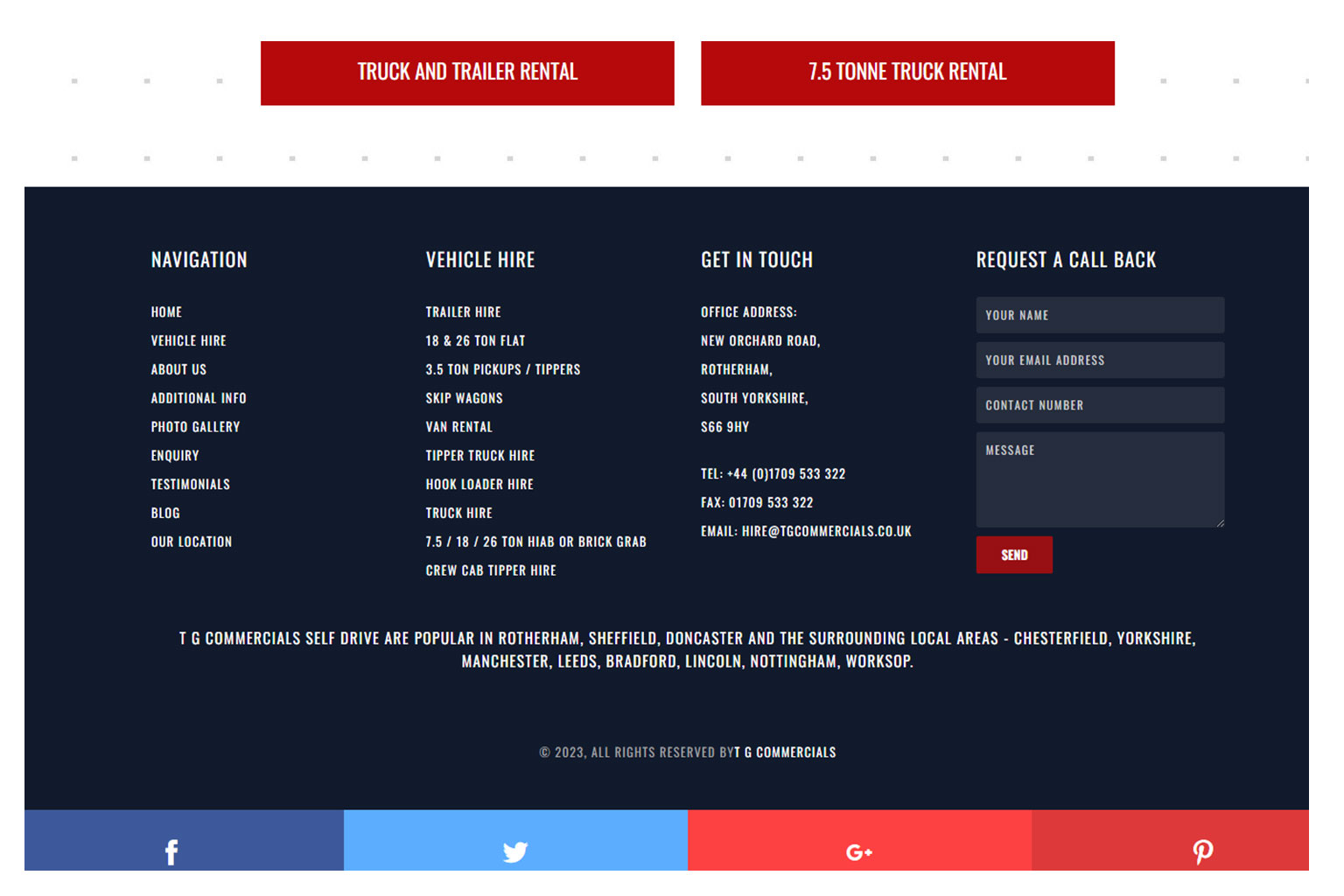The width and height of the screenshot is (1344, 896).
Task: Click the Your Email Address field
Action: [1099, 360]
